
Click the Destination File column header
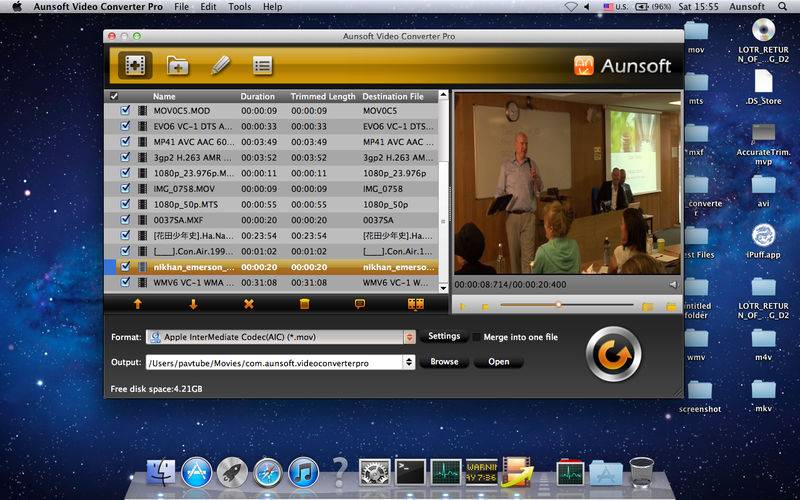click(393, 96)
